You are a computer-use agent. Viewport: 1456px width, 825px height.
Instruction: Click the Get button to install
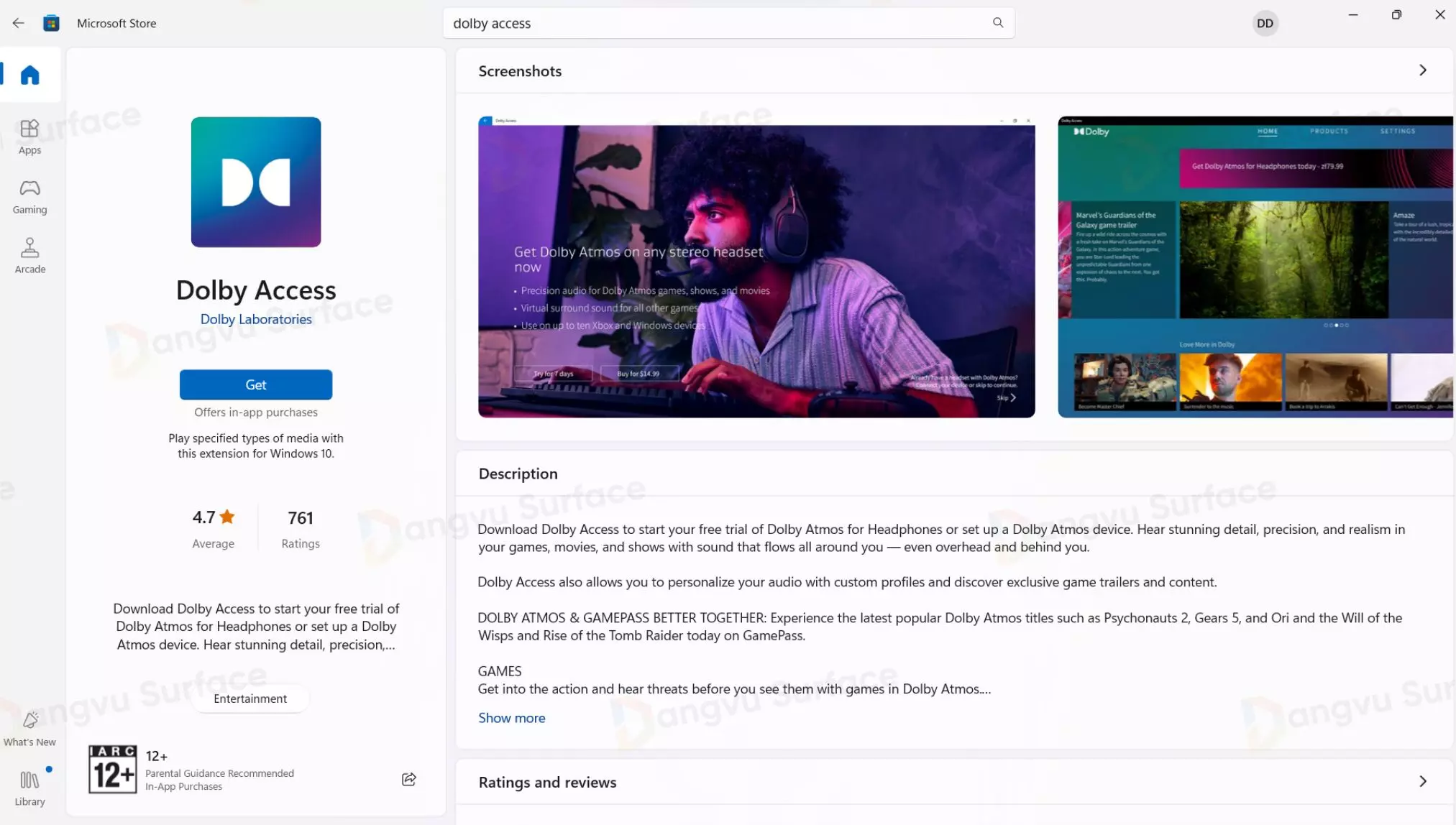point(256,384)
